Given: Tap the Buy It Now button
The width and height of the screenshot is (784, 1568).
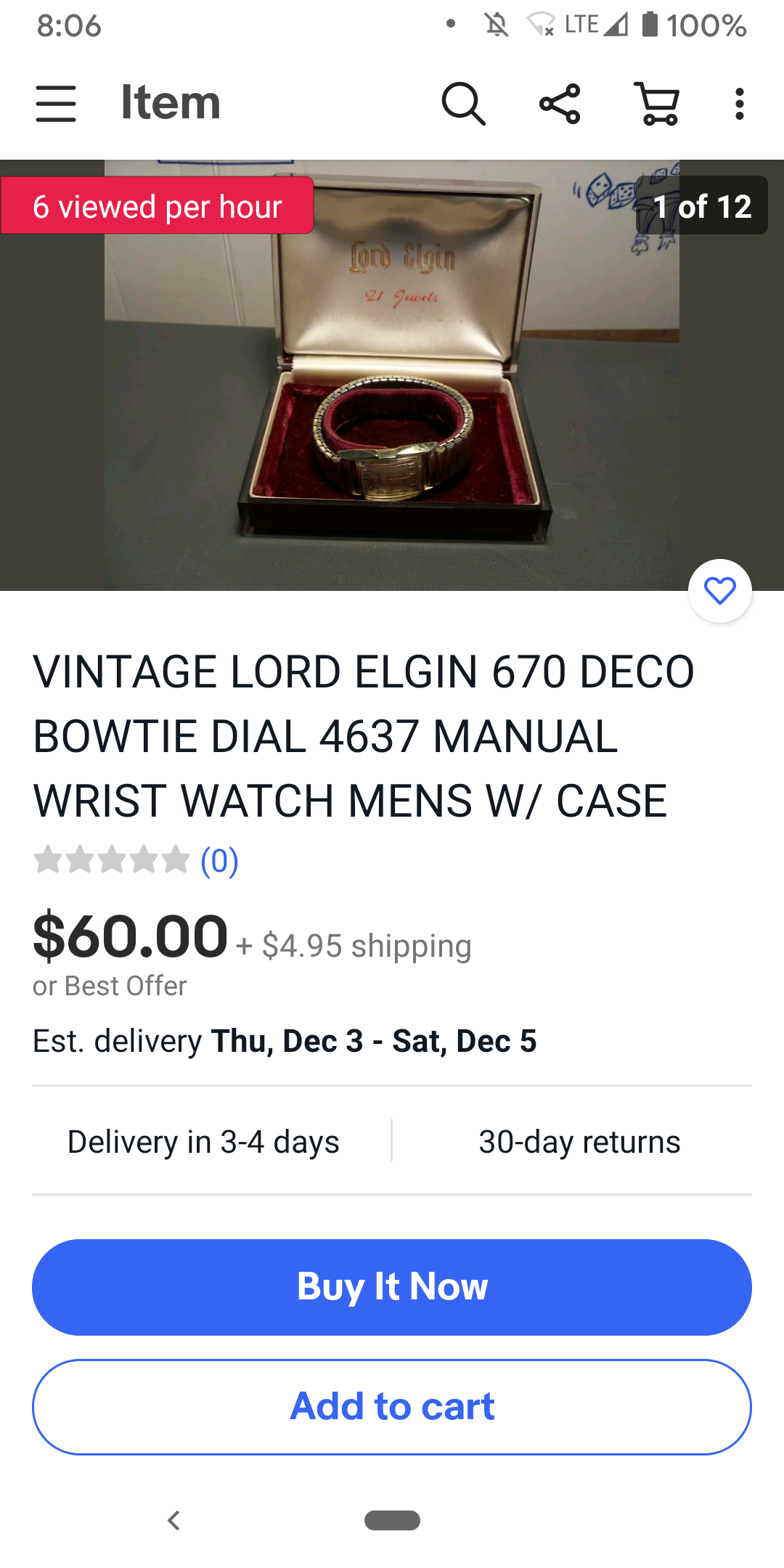Looking at the screenshot, I should (392, 1287).
